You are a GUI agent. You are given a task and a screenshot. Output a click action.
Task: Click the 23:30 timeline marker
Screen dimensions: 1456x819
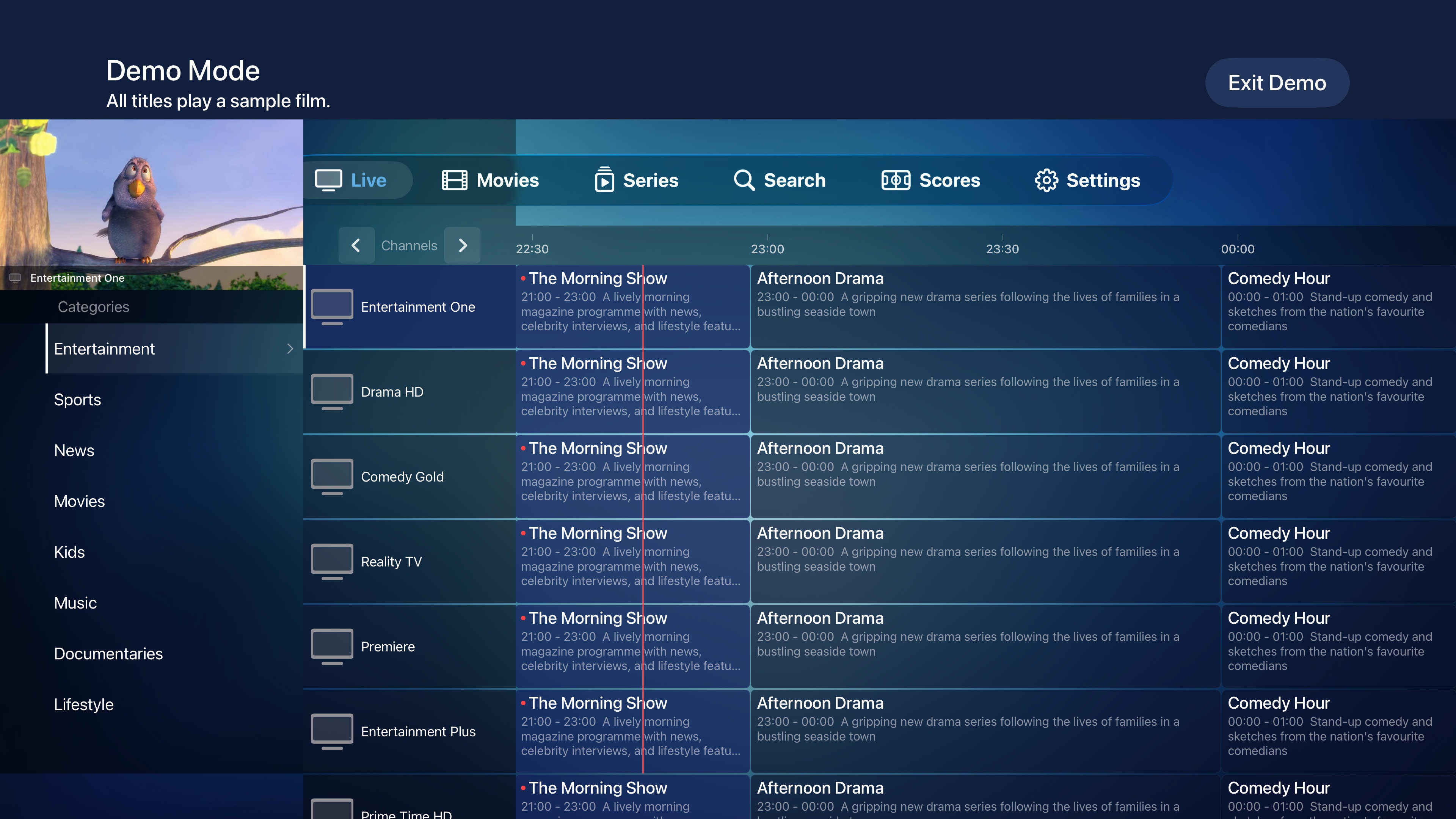[x=1002, y=249]
